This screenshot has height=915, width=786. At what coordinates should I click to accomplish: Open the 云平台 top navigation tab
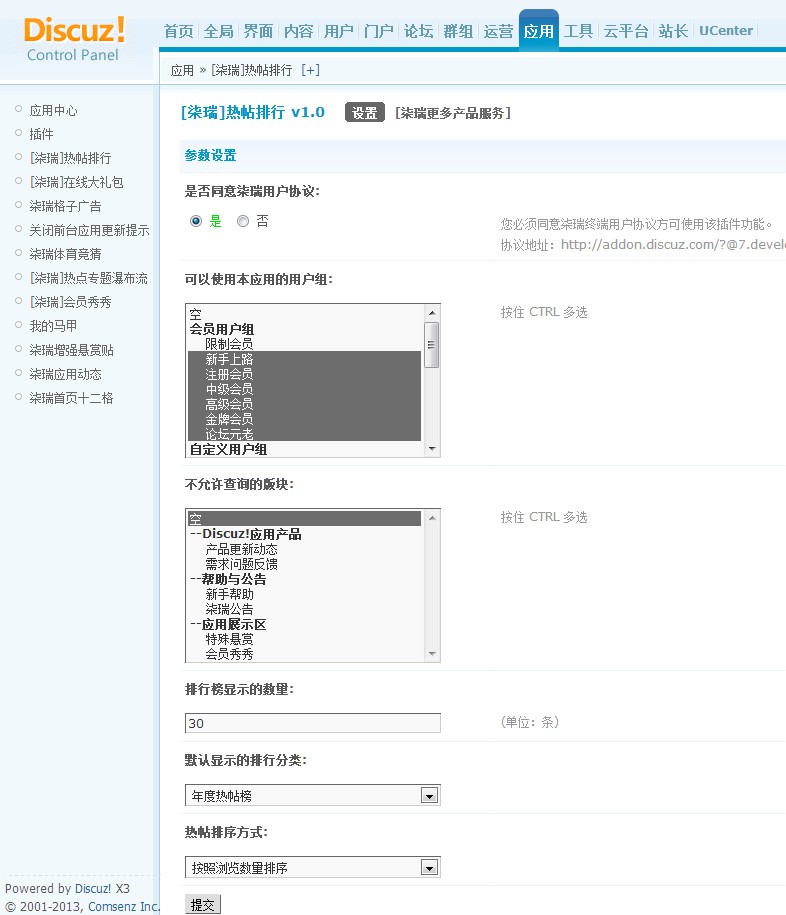coord(625,31)
